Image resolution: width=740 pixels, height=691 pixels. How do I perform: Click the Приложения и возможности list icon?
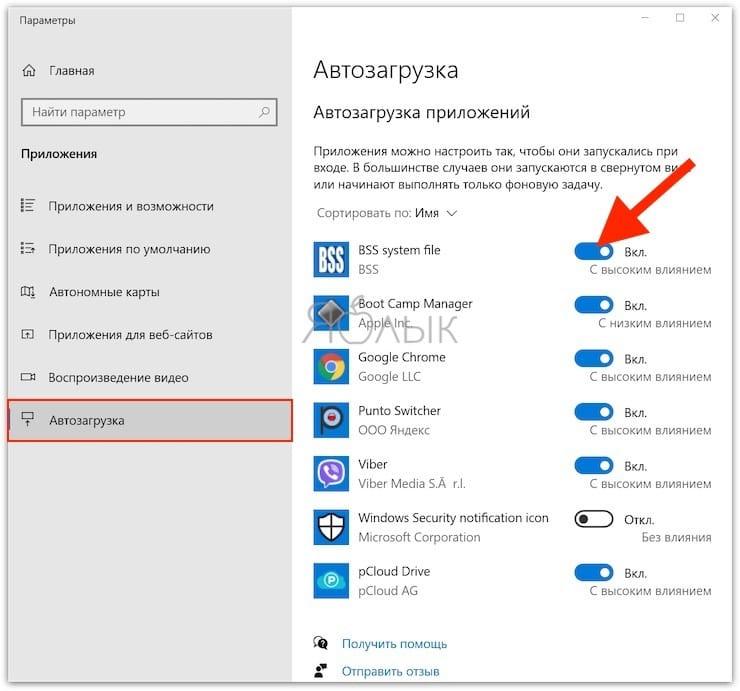tap(27, 206)
